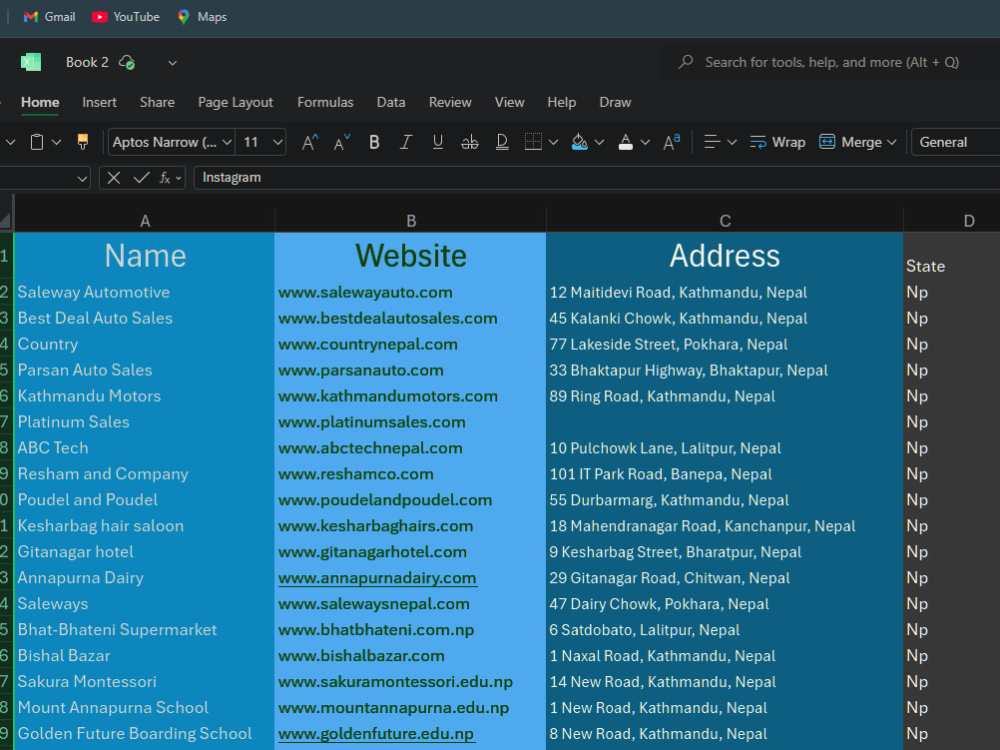The image size is (1000, 750).
Task: Expand the alignment dropdown arrow
Action: coord(732,142)
